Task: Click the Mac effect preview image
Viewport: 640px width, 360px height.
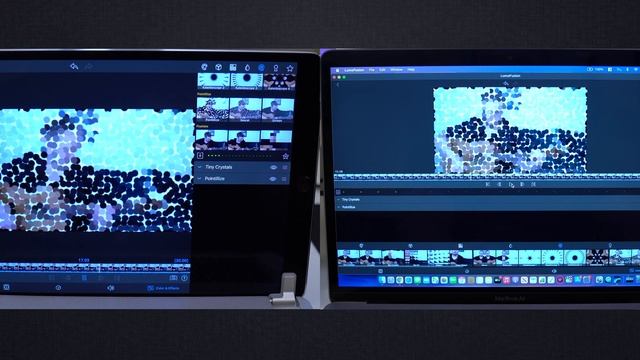Action: [510, 130]
